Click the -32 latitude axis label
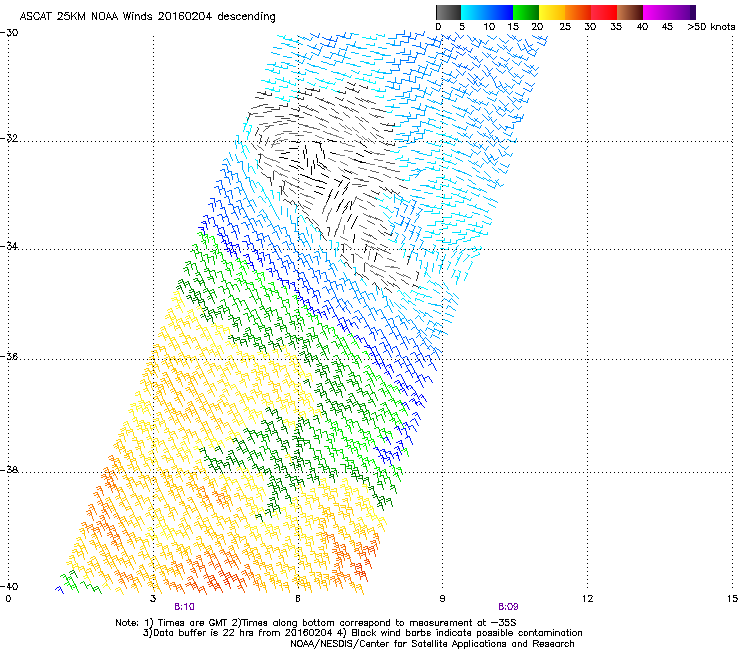The image size is (740, 650). point(9,138)
